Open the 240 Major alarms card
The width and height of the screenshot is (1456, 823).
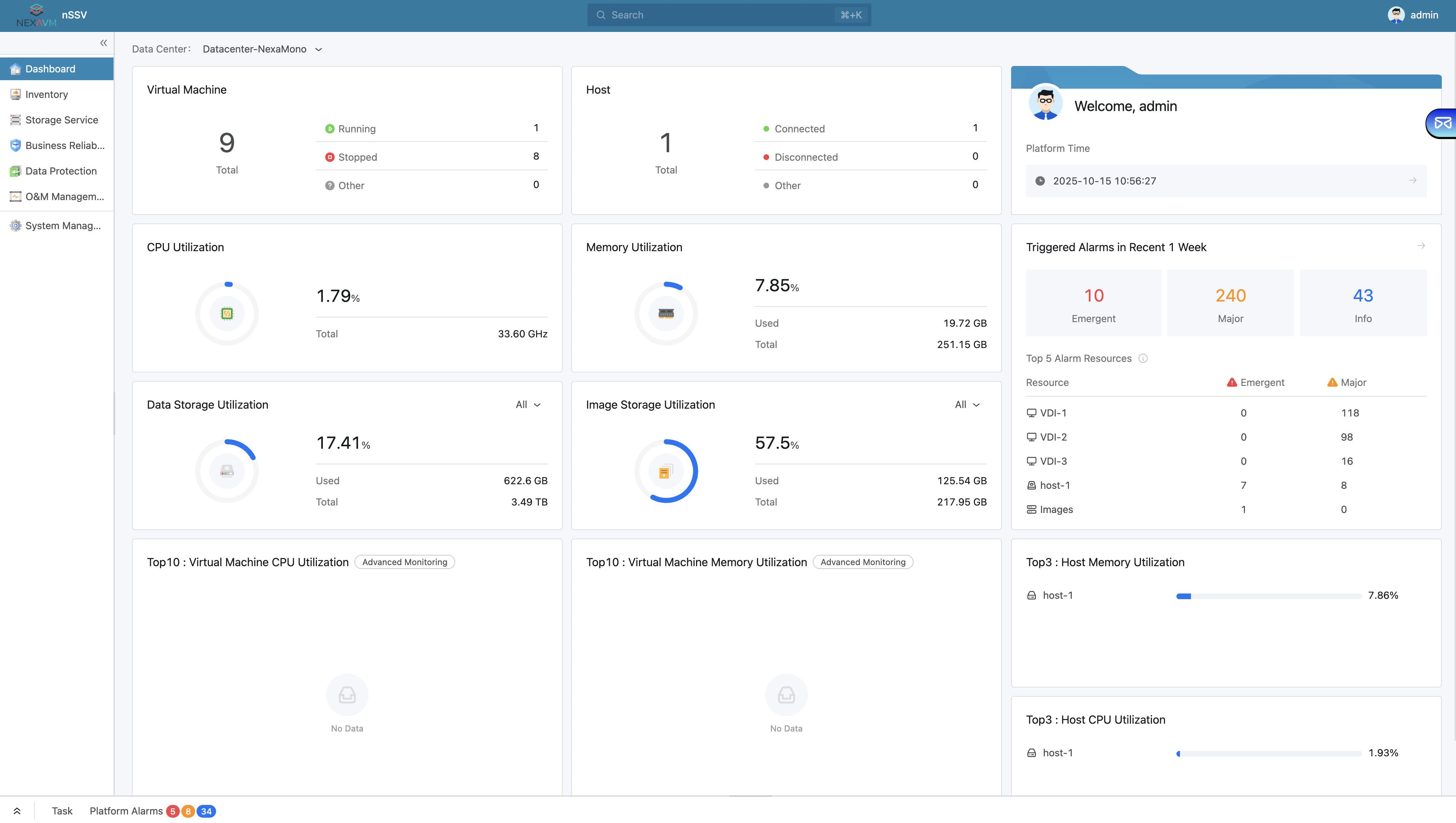(1230, 304)
